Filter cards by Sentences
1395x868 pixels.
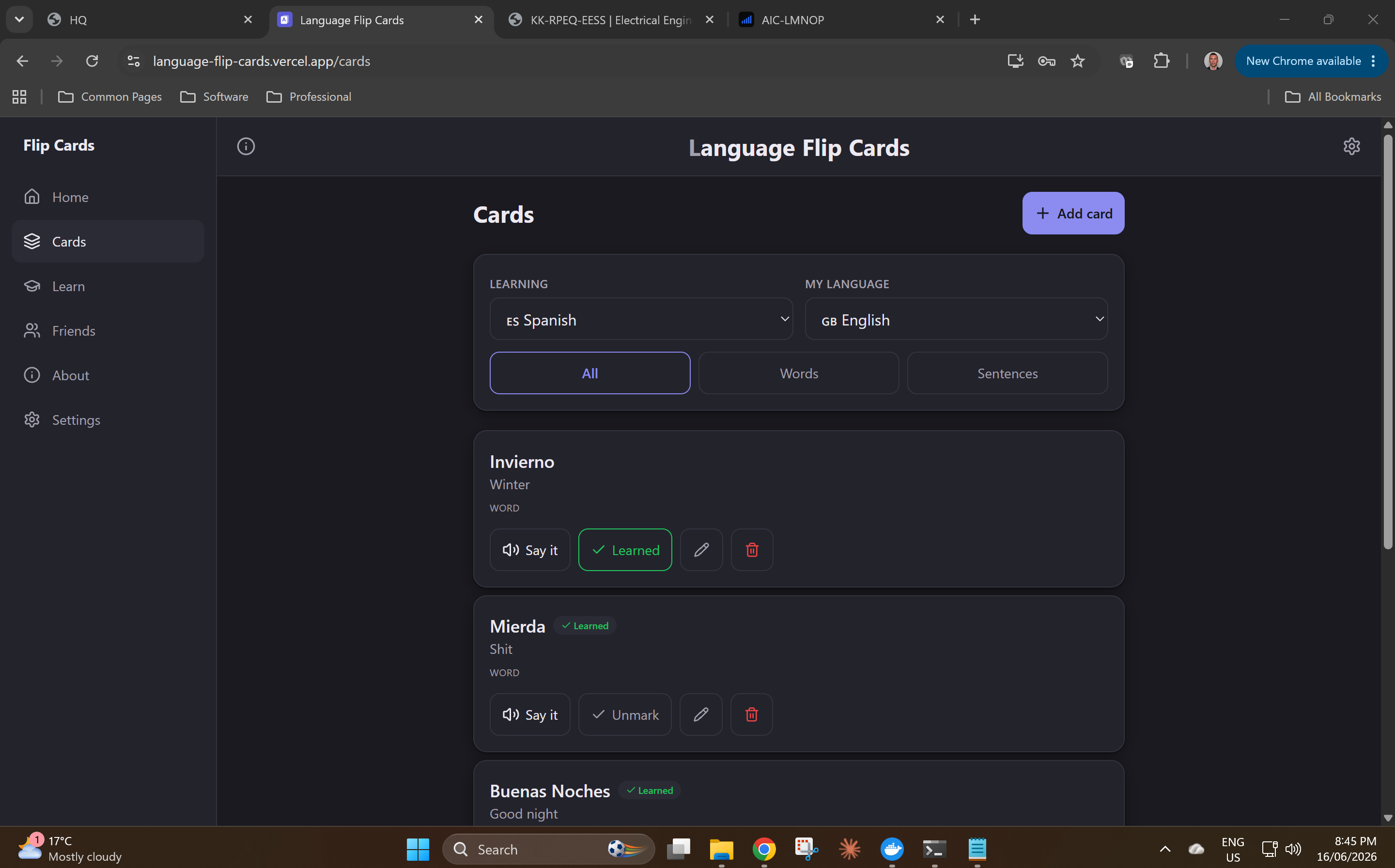coord(1007,373)
